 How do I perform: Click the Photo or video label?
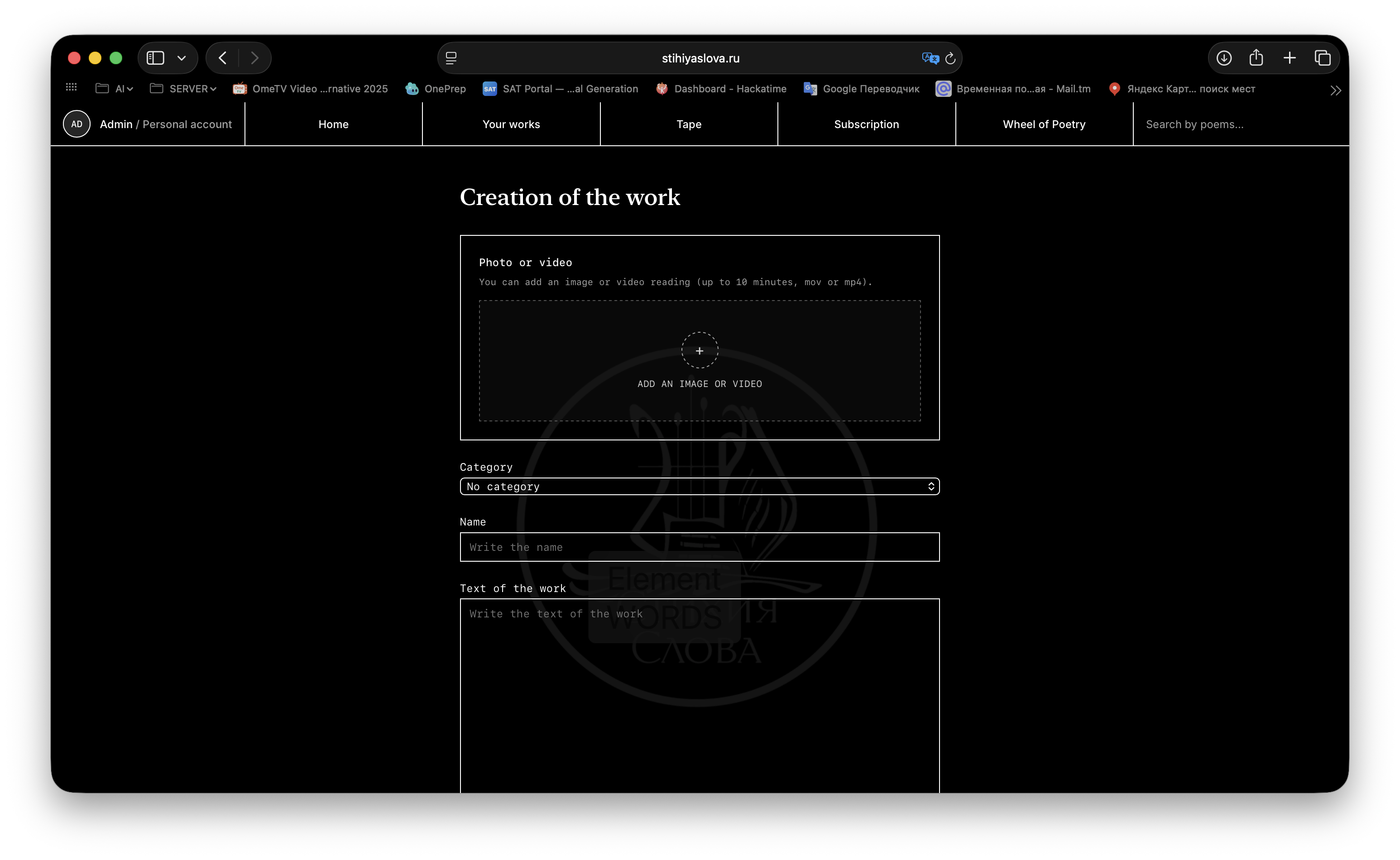(x=525, y=262)
